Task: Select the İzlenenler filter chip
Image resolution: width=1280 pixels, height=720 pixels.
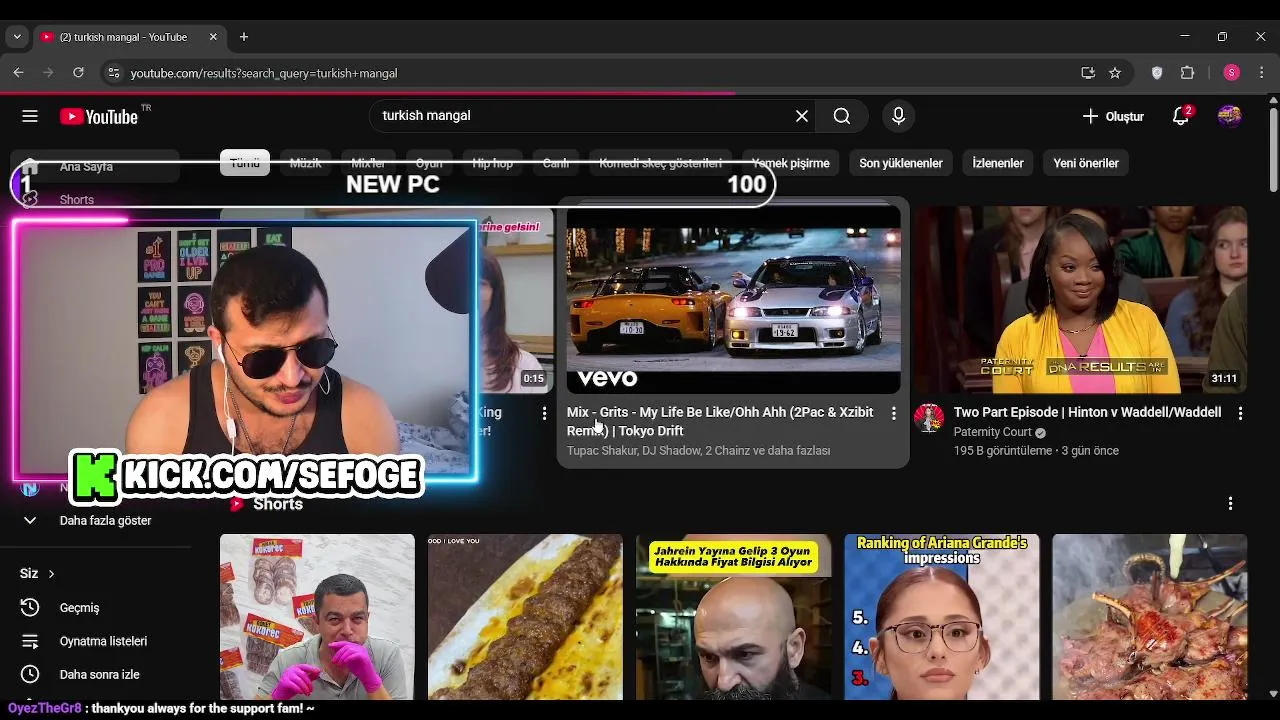Action: click(998, 163)
